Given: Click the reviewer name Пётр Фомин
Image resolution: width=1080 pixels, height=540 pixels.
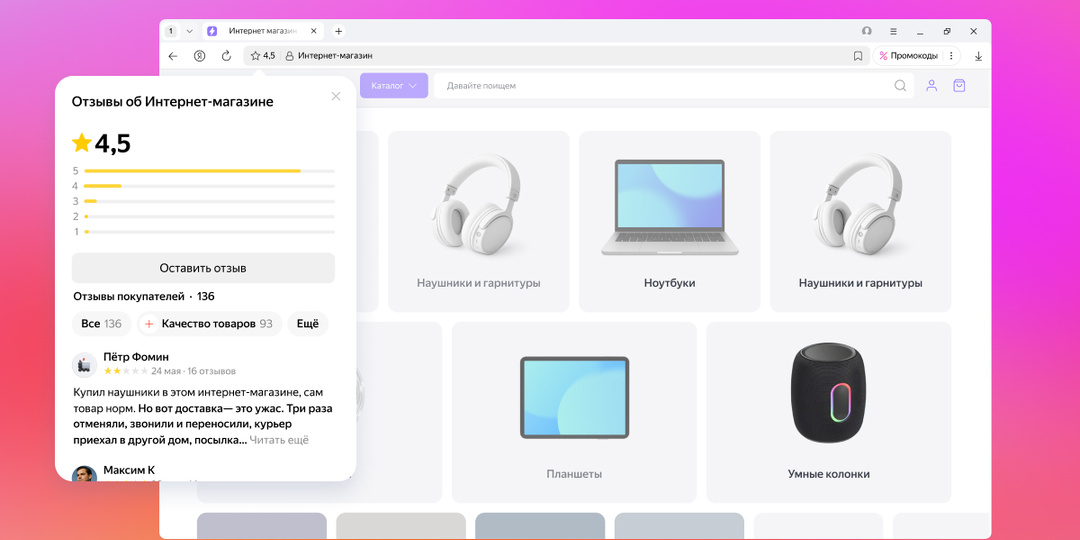Looking at the screenshot, I should click(x=136, y=357).
